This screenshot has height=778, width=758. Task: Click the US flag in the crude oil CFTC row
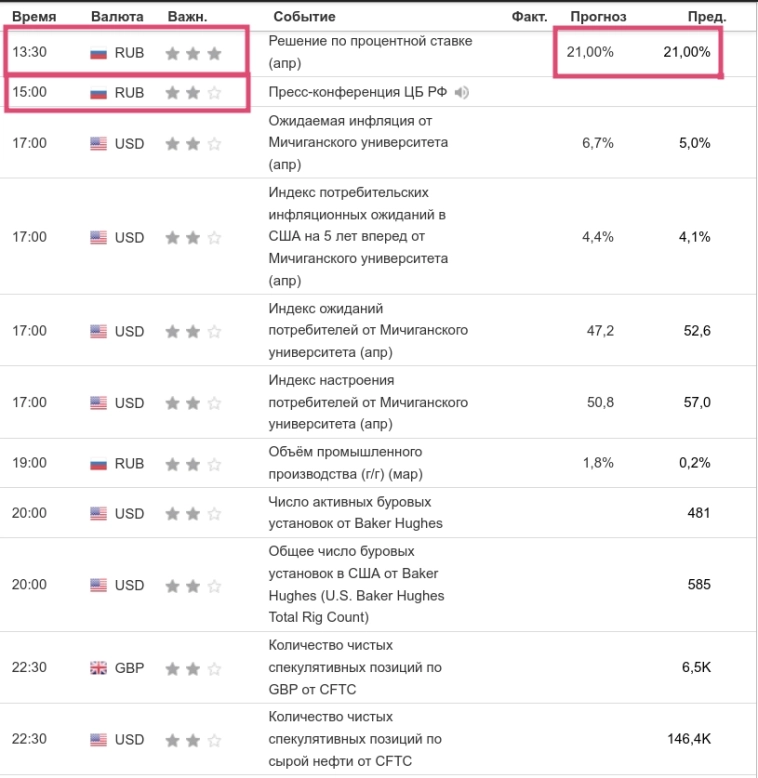pyautogui.click(x=98, y=739)
